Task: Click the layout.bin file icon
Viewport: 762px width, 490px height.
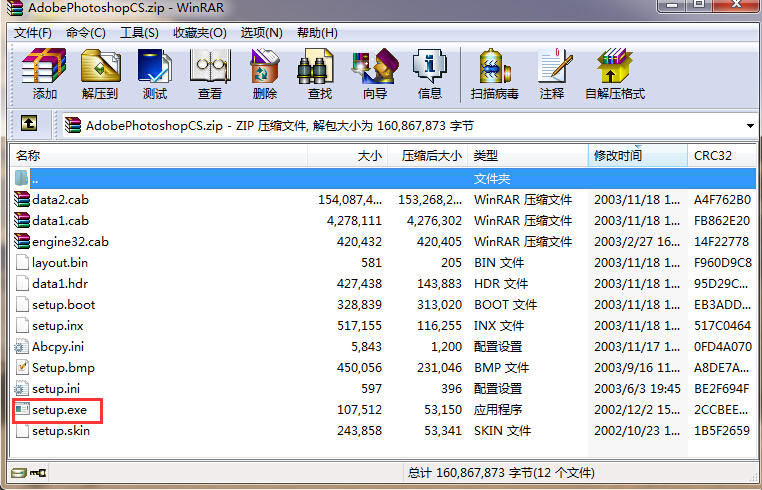Action: coord(22,262)
